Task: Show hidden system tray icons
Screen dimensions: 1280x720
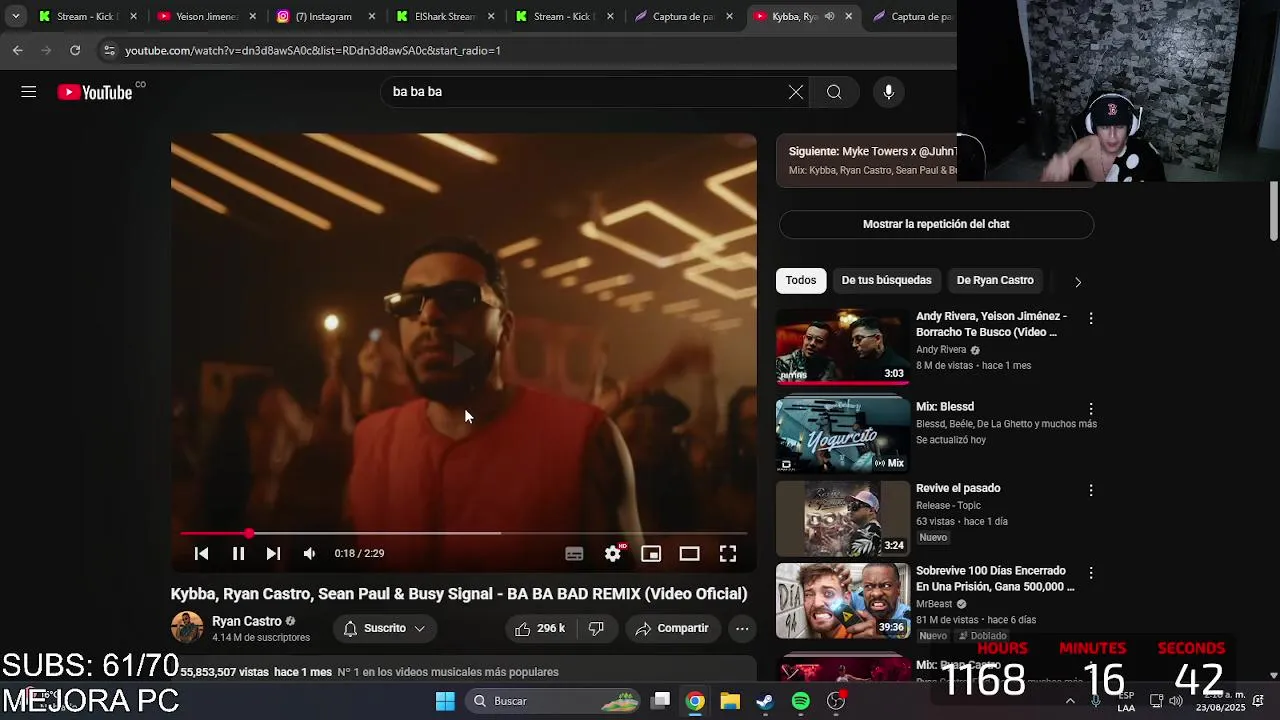Action: 1070,701
